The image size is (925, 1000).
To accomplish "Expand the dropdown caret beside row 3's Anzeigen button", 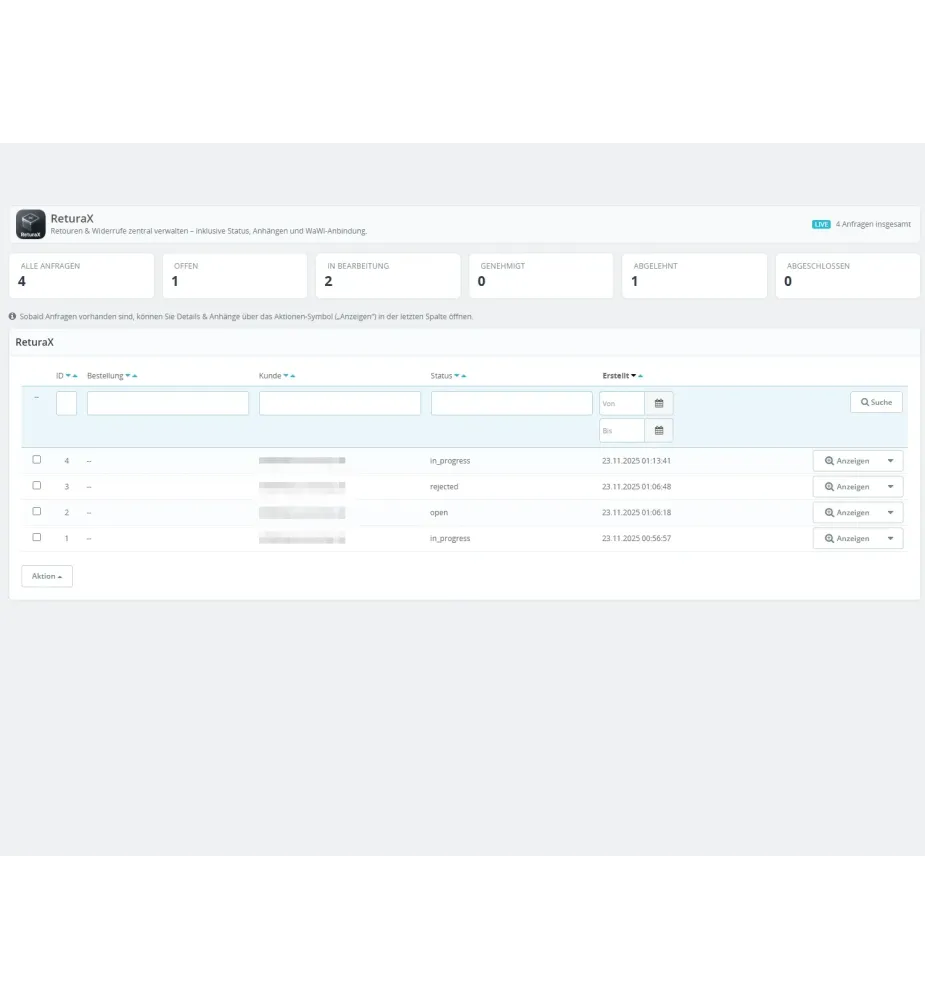I will (890, 486).
